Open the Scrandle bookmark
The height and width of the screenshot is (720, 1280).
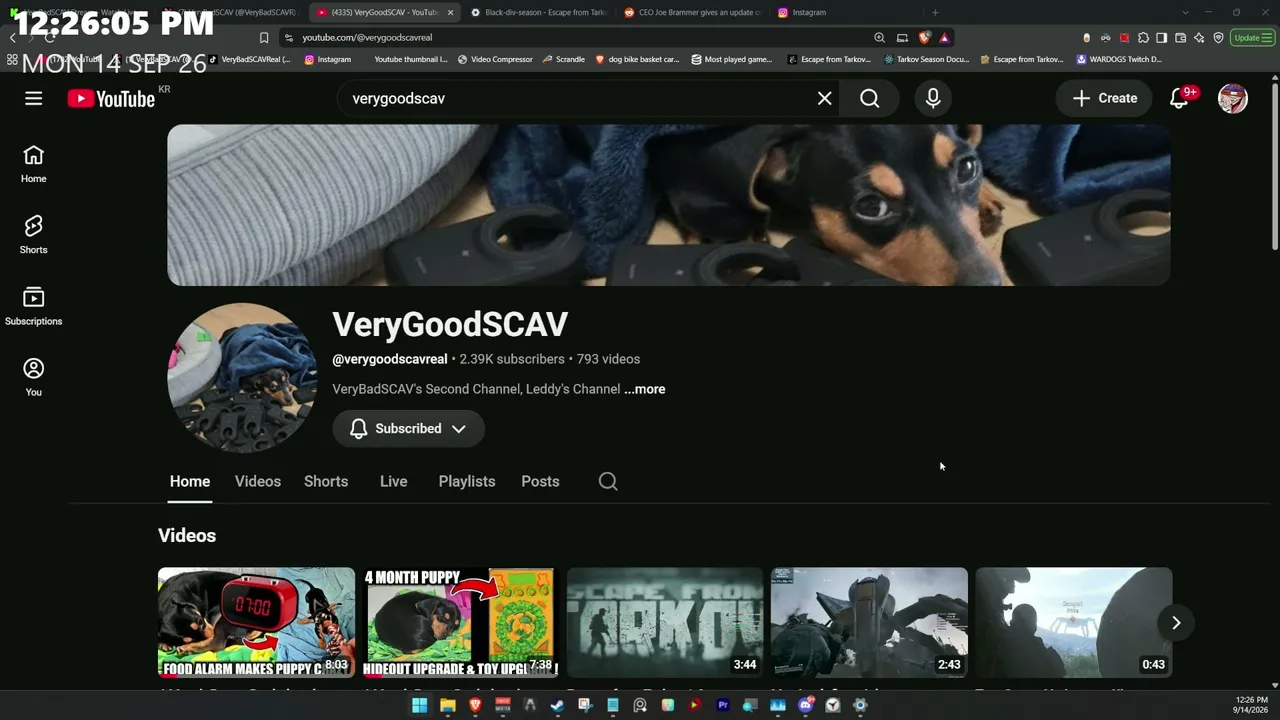point(564,59)
